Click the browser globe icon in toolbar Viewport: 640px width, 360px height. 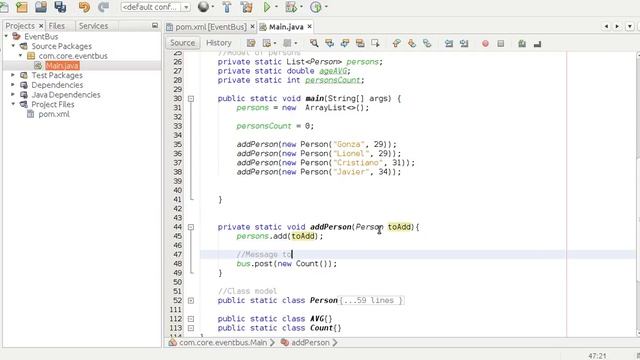(203, 7)
